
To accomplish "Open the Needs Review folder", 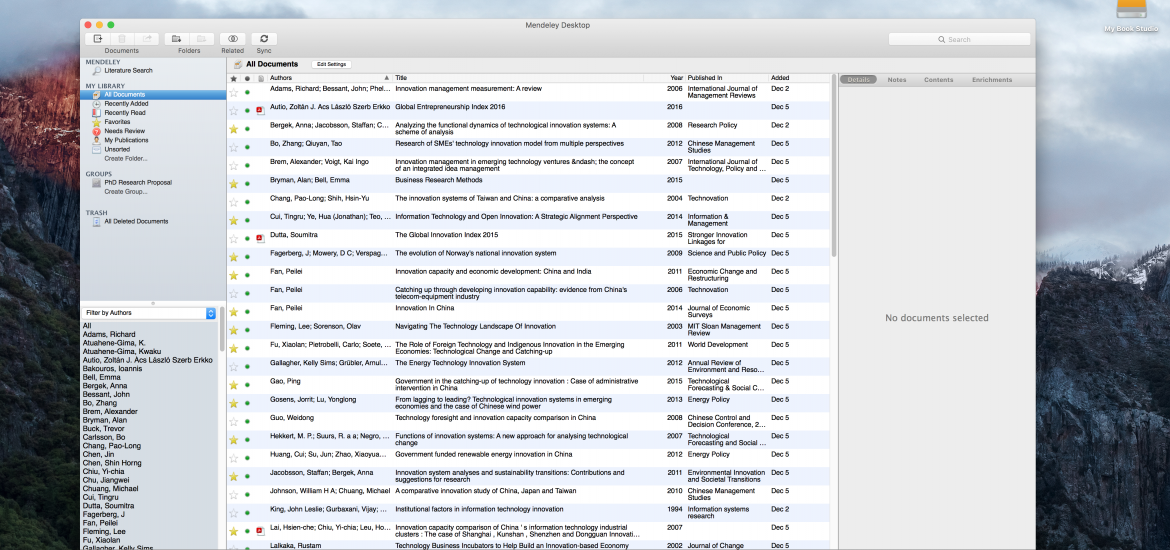I will pos(125,131).
